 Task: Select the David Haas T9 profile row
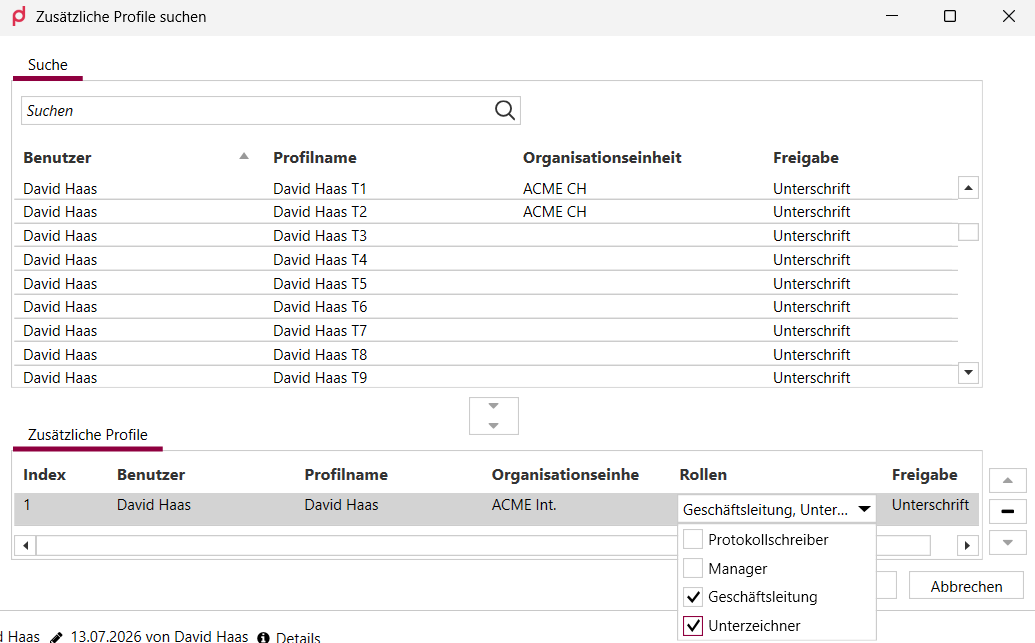coord(486,377)
